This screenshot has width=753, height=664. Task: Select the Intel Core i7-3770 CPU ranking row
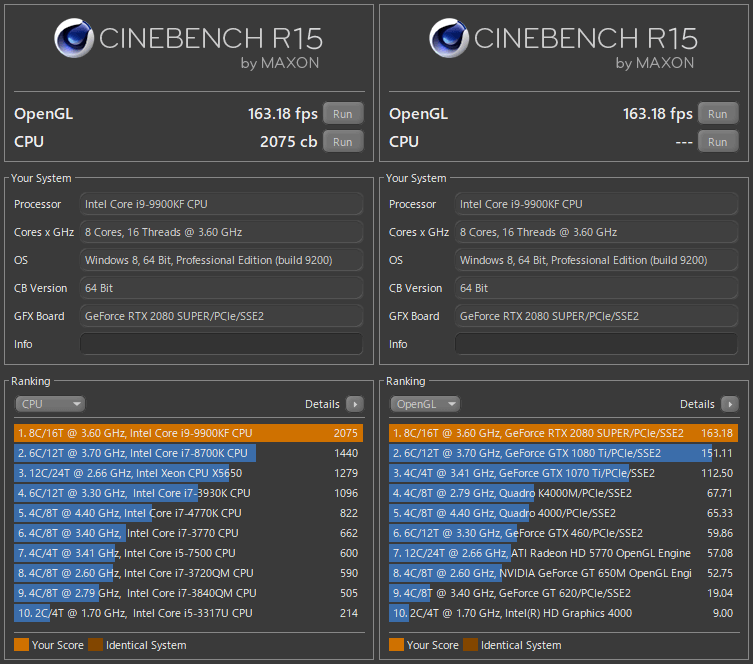pos(188,533)
